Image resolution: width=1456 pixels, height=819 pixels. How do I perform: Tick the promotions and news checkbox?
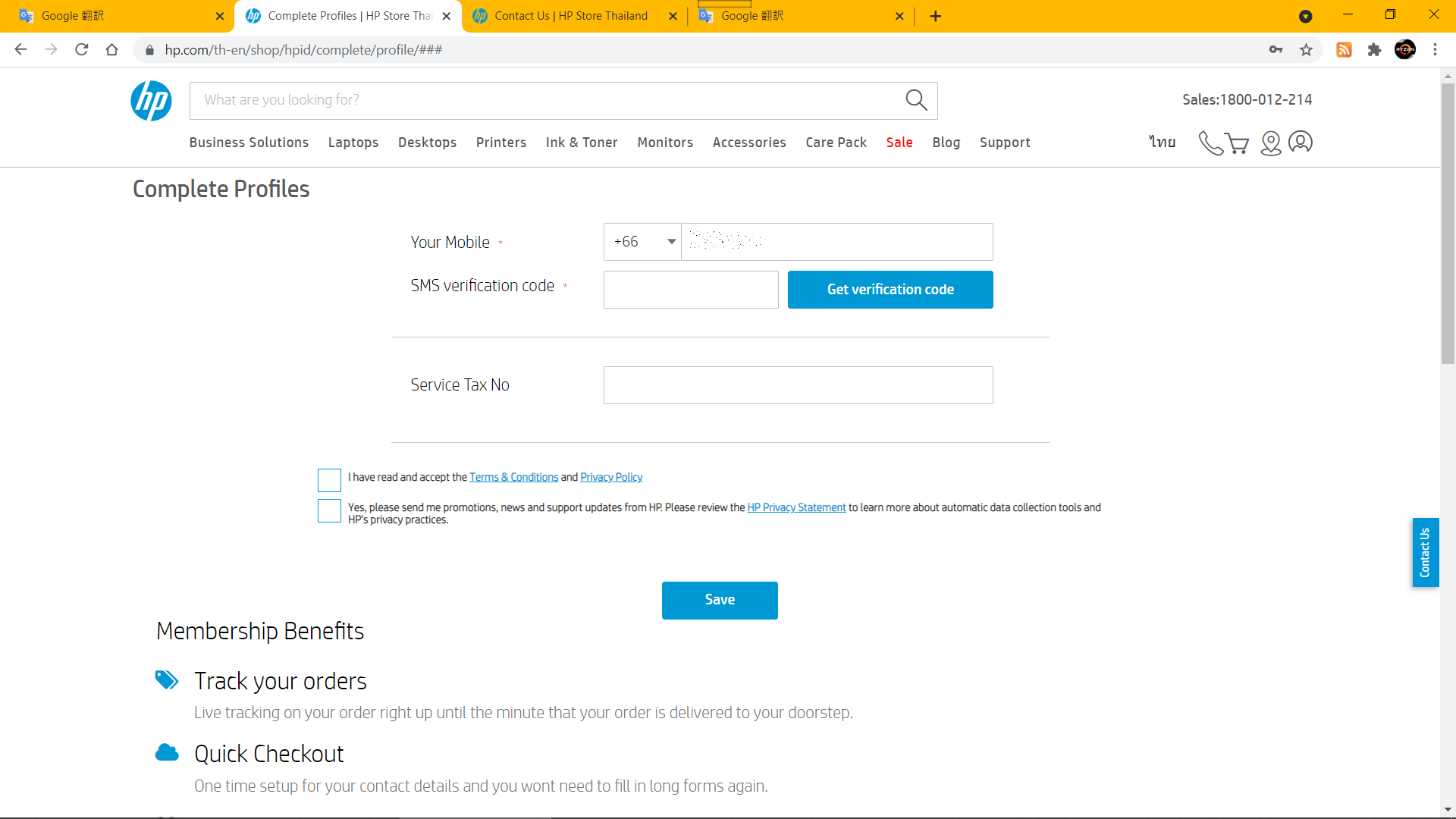pos(329,510)
